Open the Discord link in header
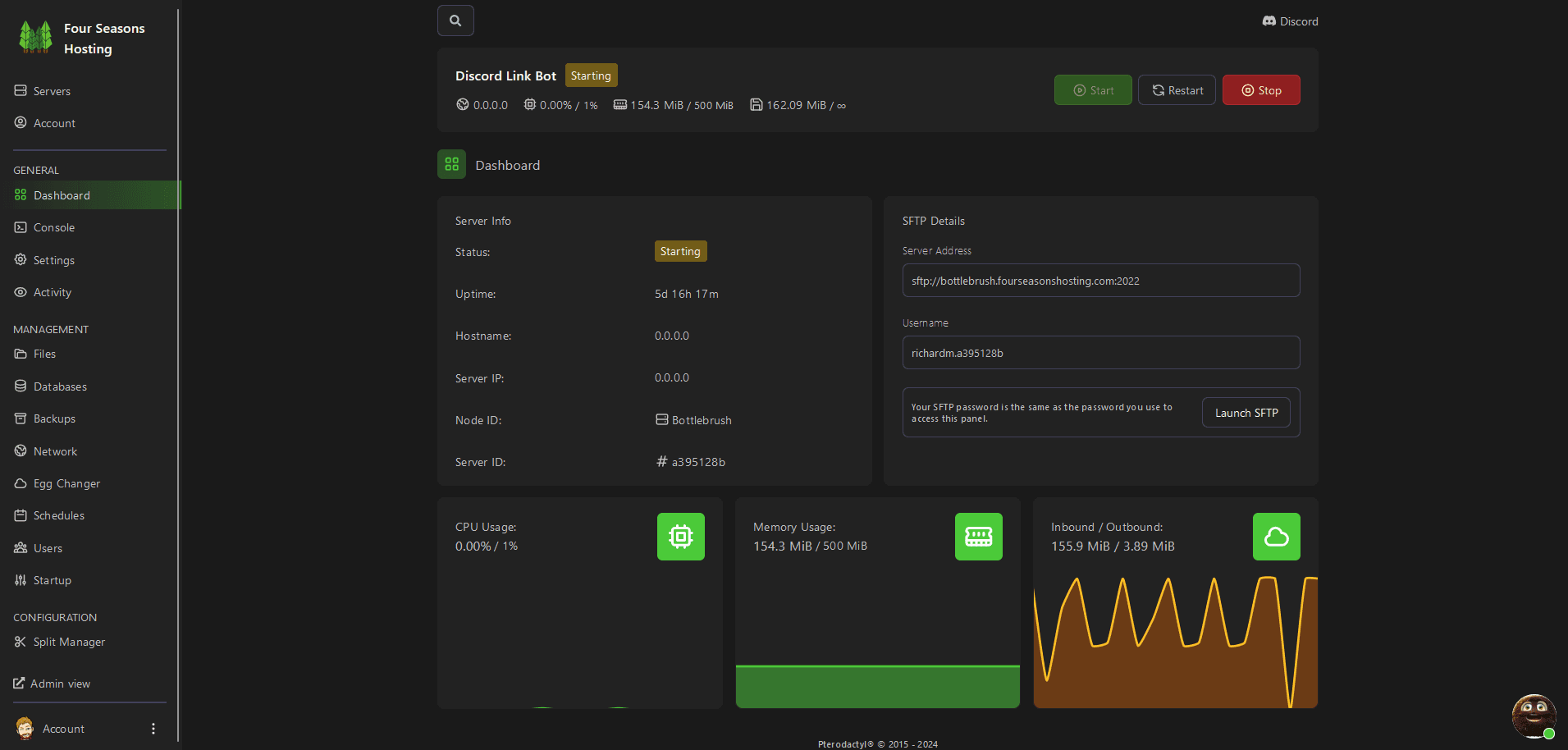This screenshot has height=750, width=1568. point(1290,21)
